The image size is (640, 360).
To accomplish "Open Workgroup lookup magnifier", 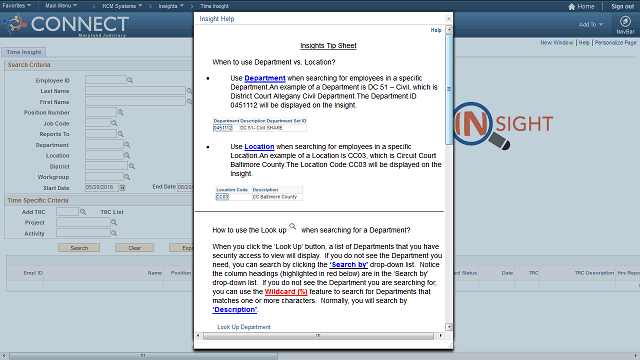I will [x=127, y=177].
